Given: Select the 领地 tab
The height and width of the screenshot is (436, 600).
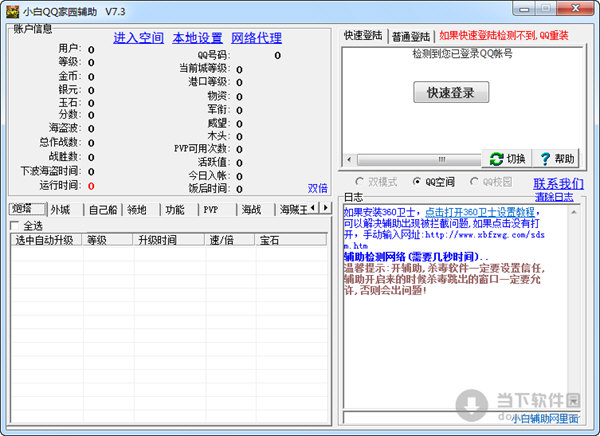Looking at the screenshot, I should coord(140,210).
